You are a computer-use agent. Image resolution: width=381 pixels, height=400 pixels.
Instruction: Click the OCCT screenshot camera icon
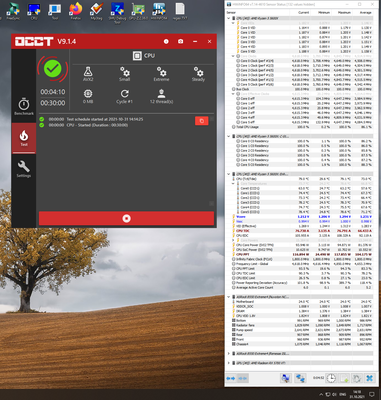[x=180, y=41]
